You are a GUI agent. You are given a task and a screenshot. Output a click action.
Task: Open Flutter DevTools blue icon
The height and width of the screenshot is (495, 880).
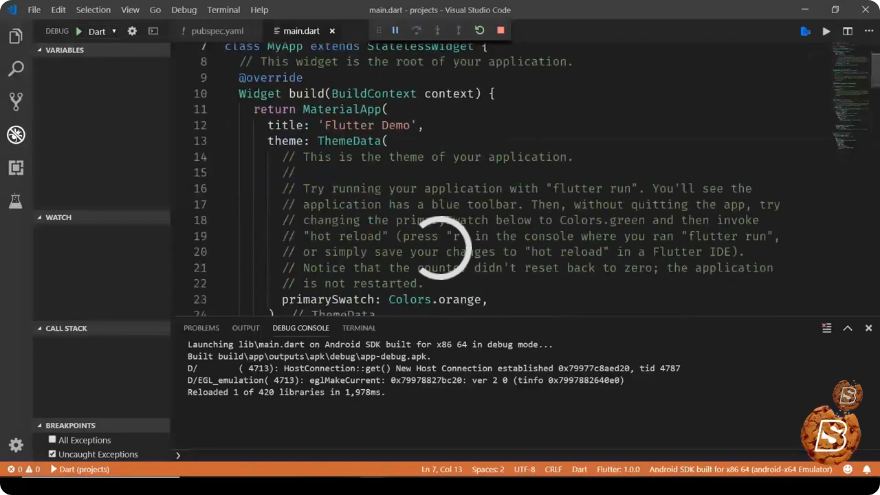805,31
